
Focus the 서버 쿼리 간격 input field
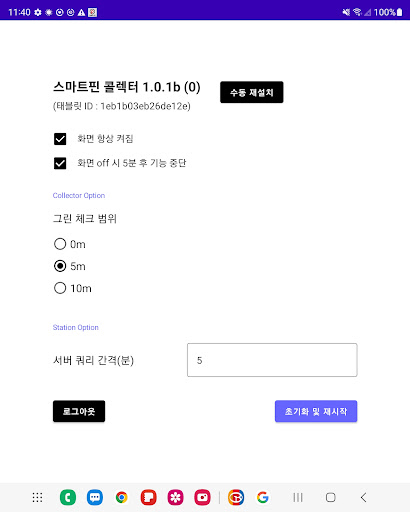tap(272, 360)
